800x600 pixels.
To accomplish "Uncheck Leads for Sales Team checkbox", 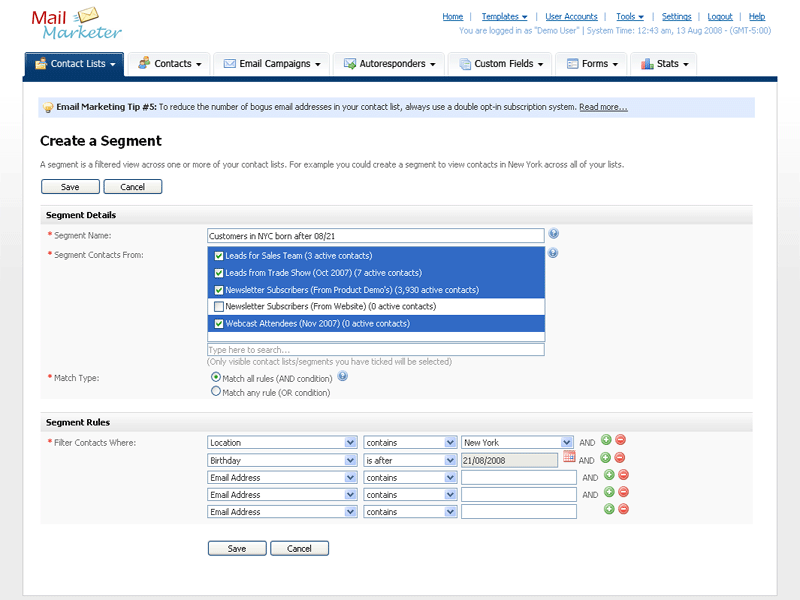I will point(219,256).
